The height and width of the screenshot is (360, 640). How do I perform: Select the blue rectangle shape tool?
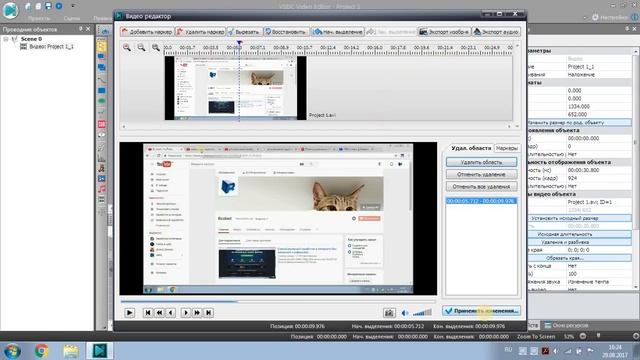coord(102,91)
